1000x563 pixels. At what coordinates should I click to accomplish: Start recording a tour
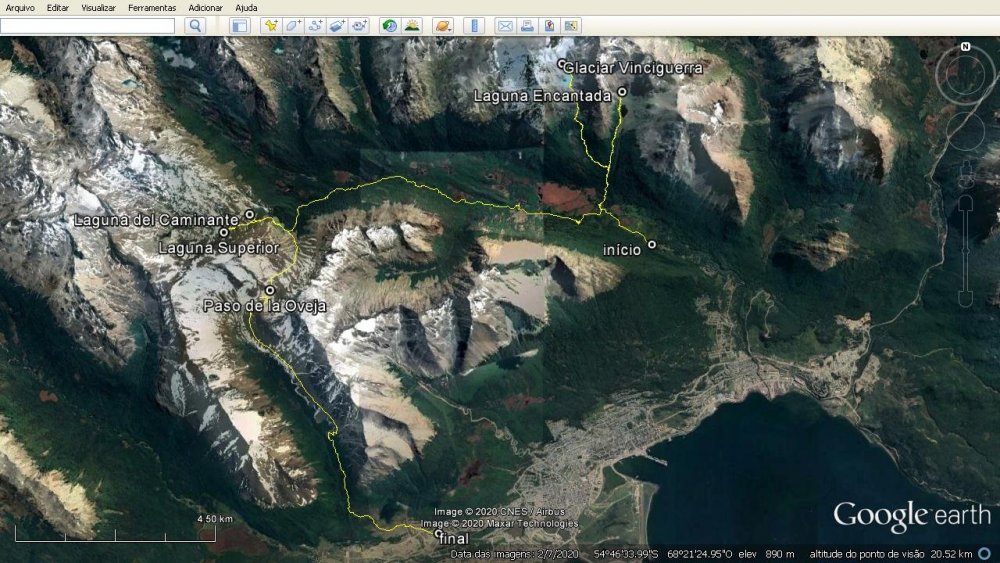pos(359,26)
